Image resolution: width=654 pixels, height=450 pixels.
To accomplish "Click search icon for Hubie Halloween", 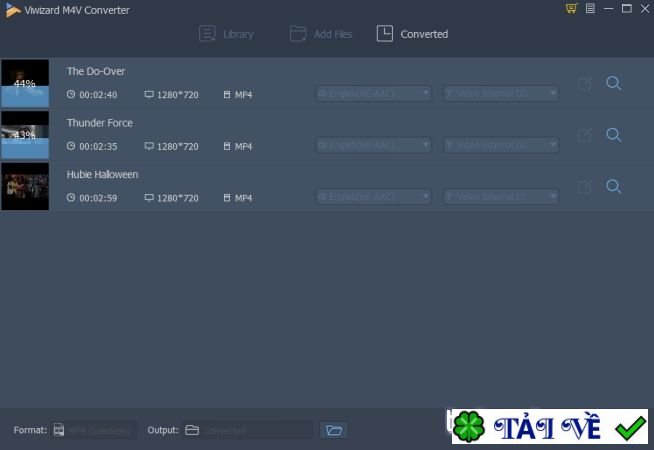I will [614, 186].
